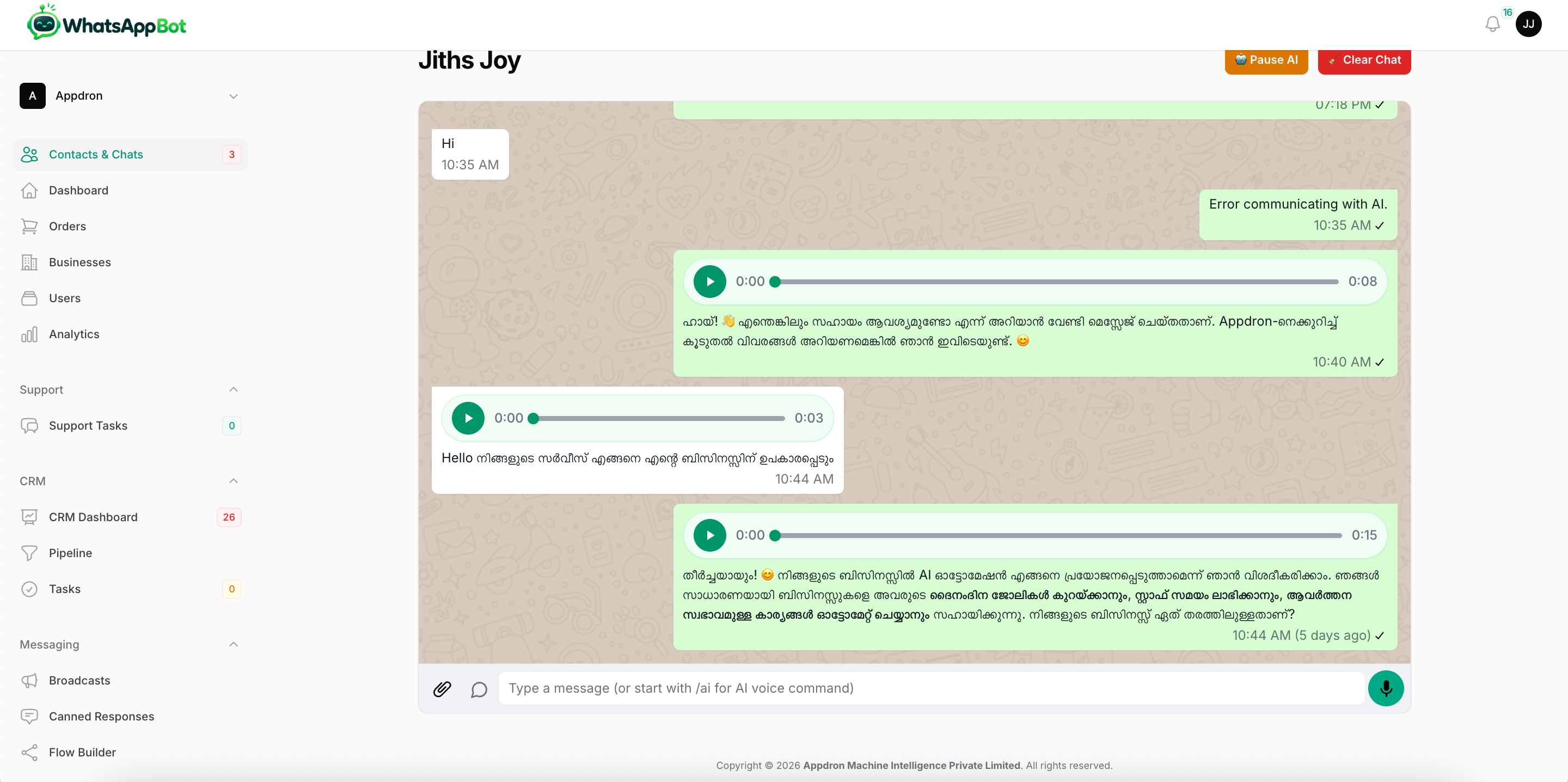The image size is (1568, 782).
Task: Focus the Type a message input field
Action: [930, 689]
